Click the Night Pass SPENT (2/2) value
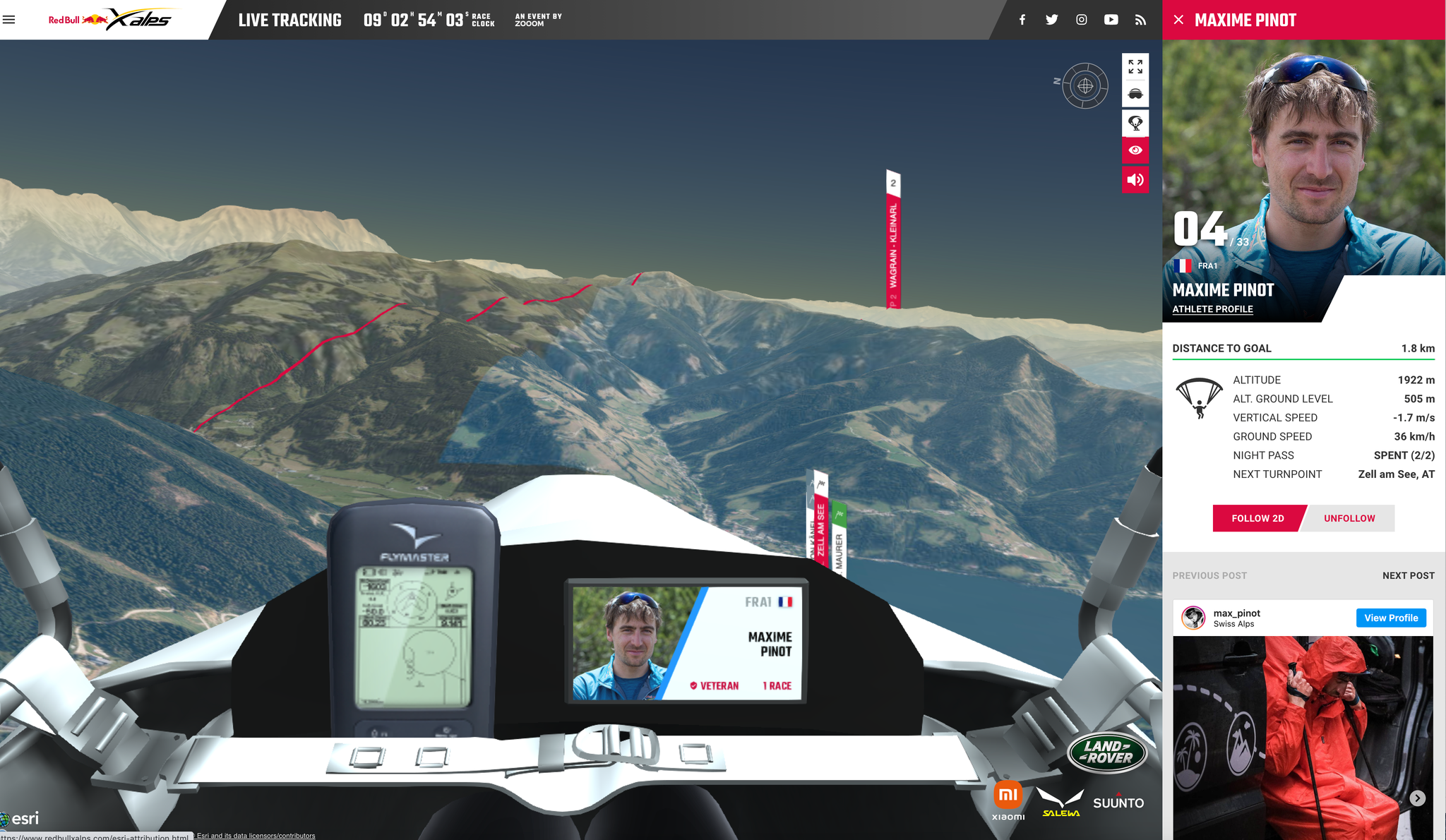 pos(1404,455)
